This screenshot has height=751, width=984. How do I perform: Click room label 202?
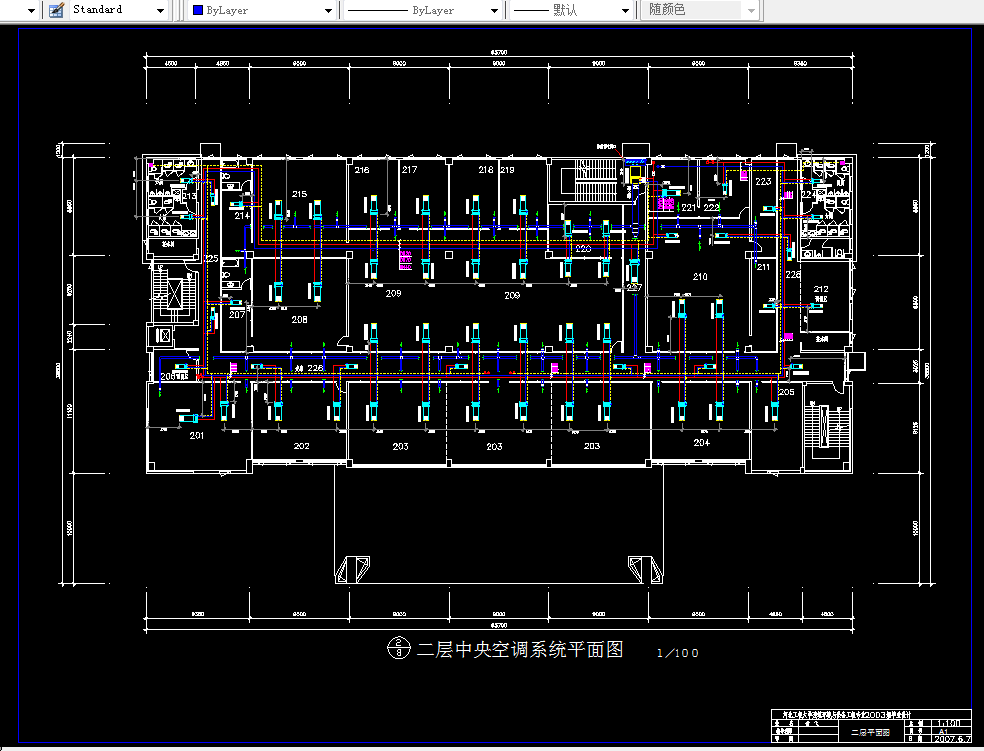point(302,446)
